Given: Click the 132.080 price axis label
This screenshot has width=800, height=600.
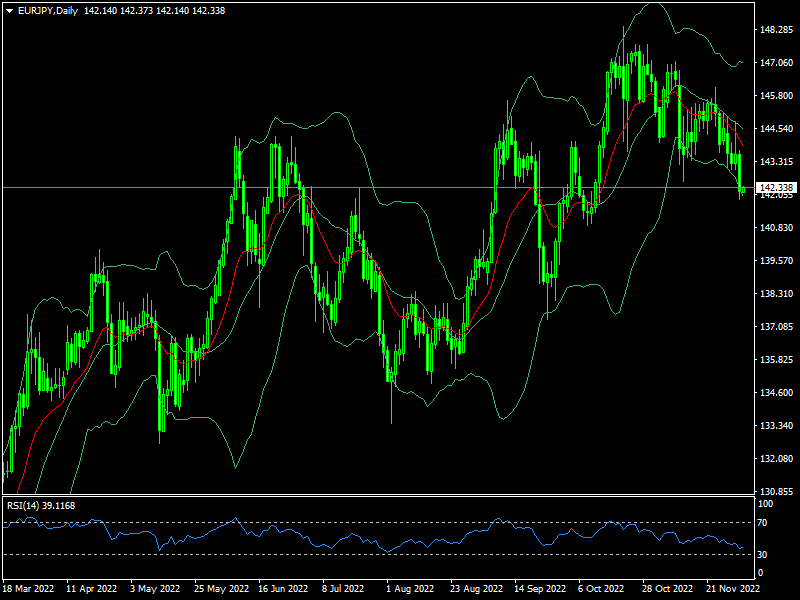Looking at the screenshot, I should [777, 459].
